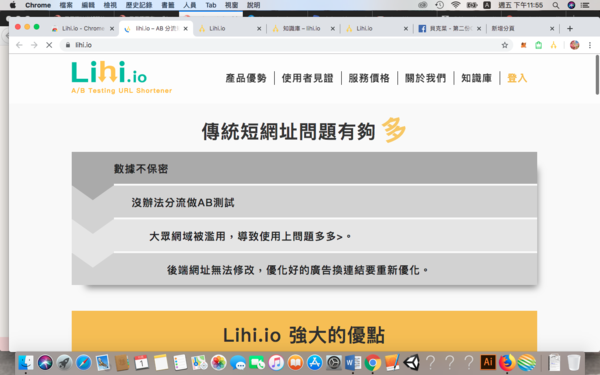Open Unity from the dock
This screenshot has height=375, width=600.
[411, 362]
